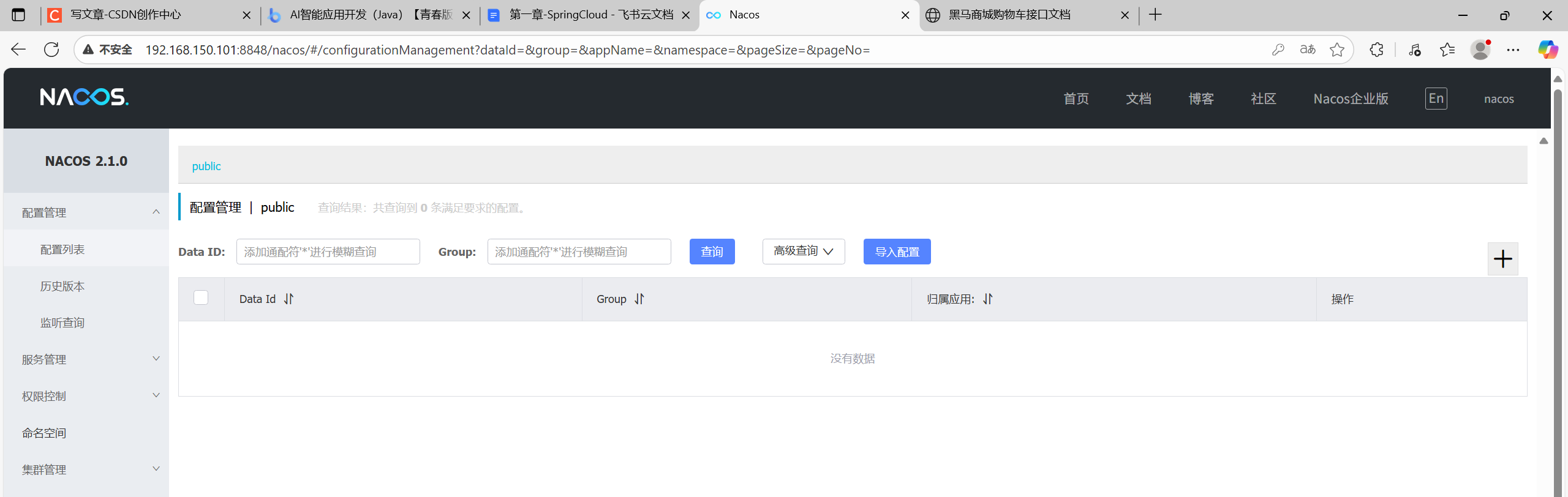Close the Nacos tab
The image size is (1568, 497).
[x=905, y=15]
